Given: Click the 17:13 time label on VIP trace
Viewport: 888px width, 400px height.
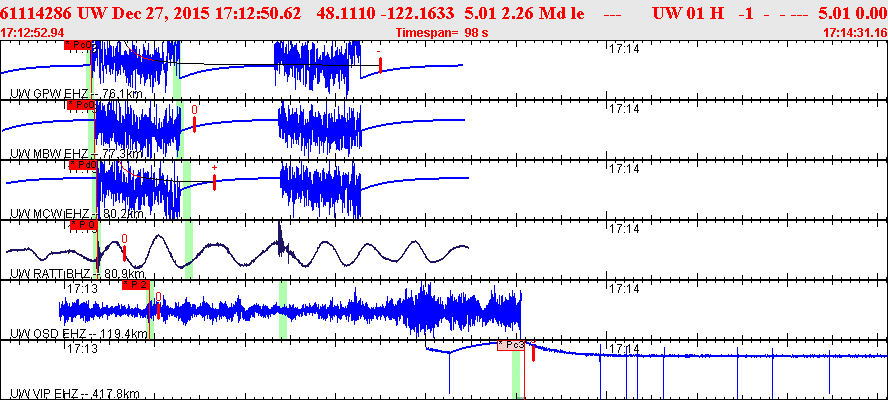Looking at the screenshot, I should (x=81, y=348).
